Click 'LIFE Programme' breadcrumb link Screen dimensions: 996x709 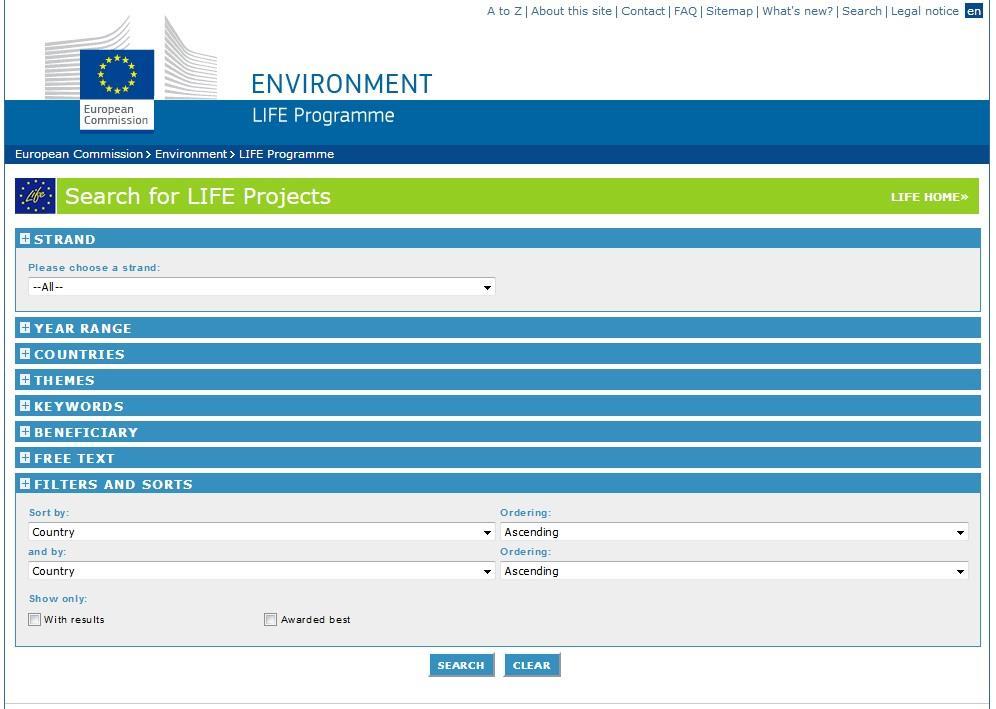coord(286,154)
